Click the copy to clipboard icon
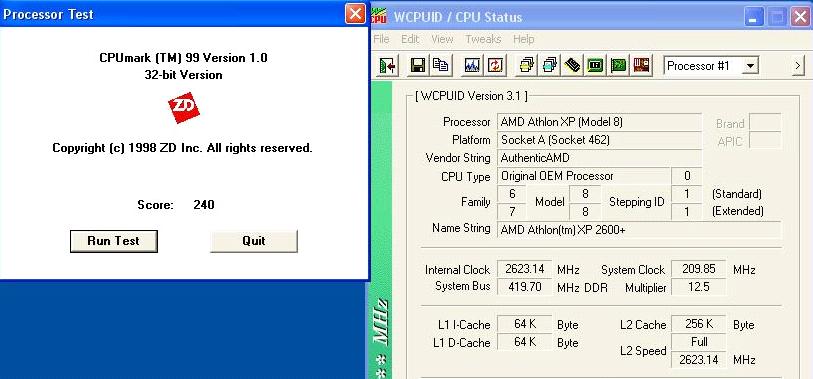 [x=441, y=65]
